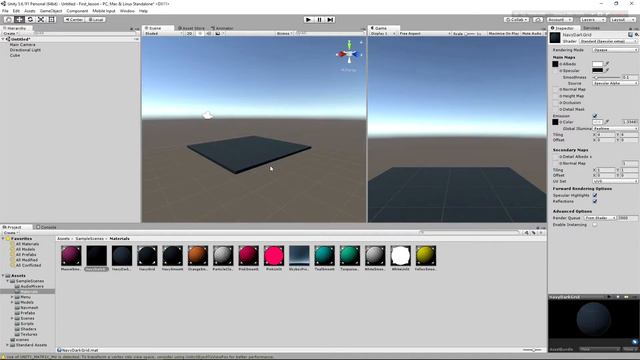Select the Hand tool in the toolbar
This screenshot has width=640, height=360.
(x=8, y=19)
